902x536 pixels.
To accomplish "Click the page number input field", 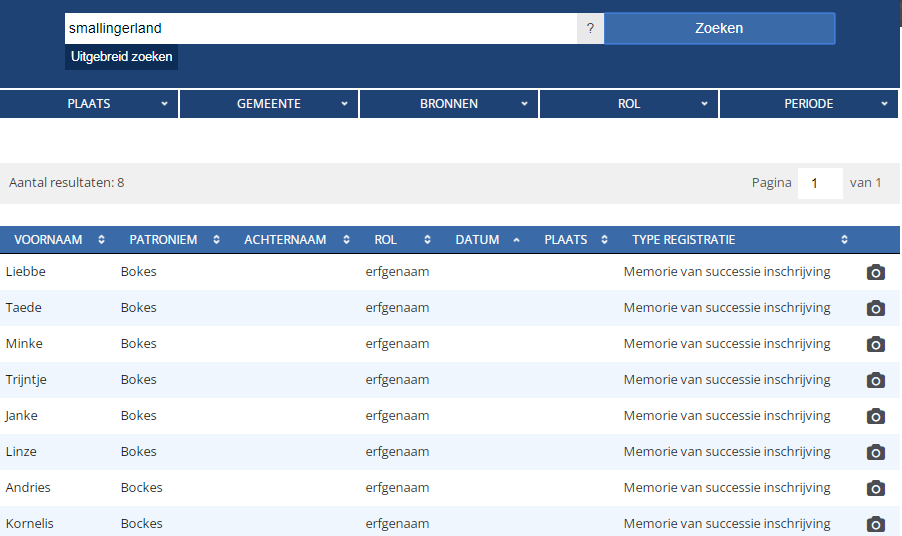I will [x=820, y=184].
